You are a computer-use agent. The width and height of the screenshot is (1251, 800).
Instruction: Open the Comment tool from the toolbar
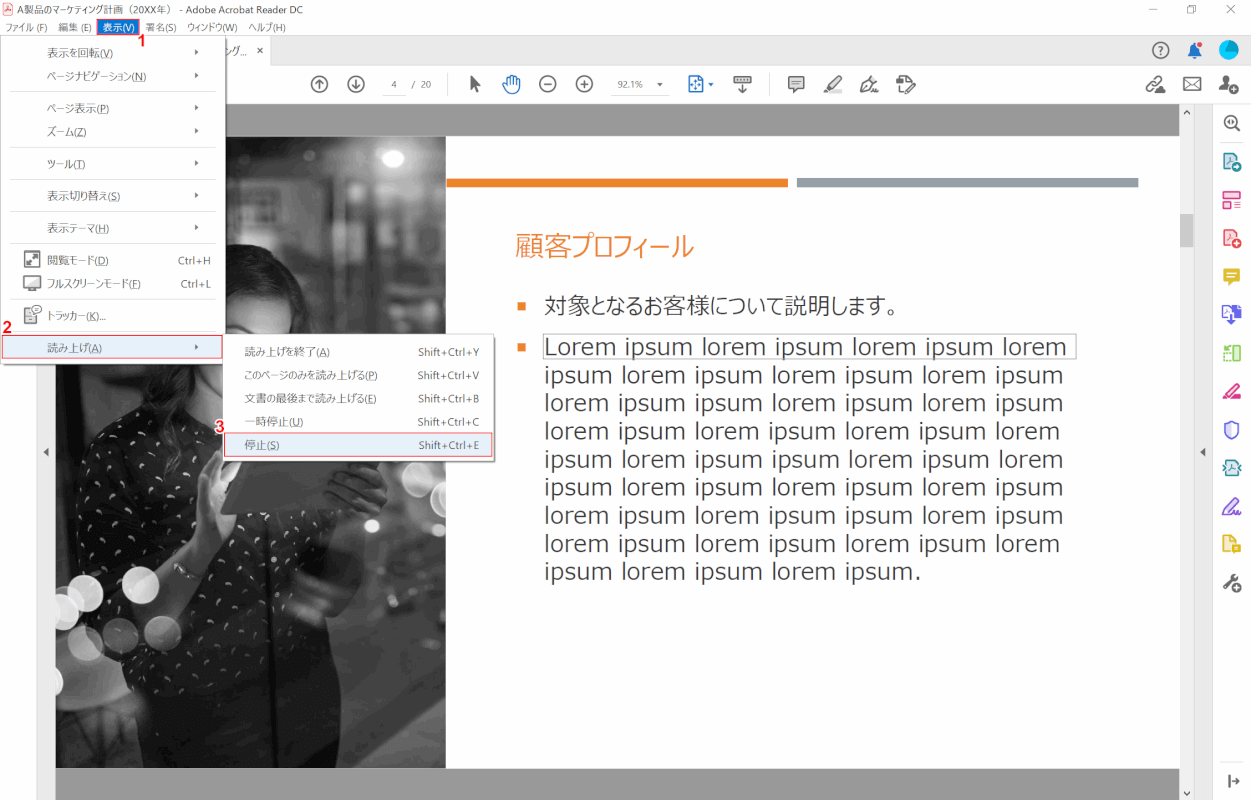pos(795,84)
